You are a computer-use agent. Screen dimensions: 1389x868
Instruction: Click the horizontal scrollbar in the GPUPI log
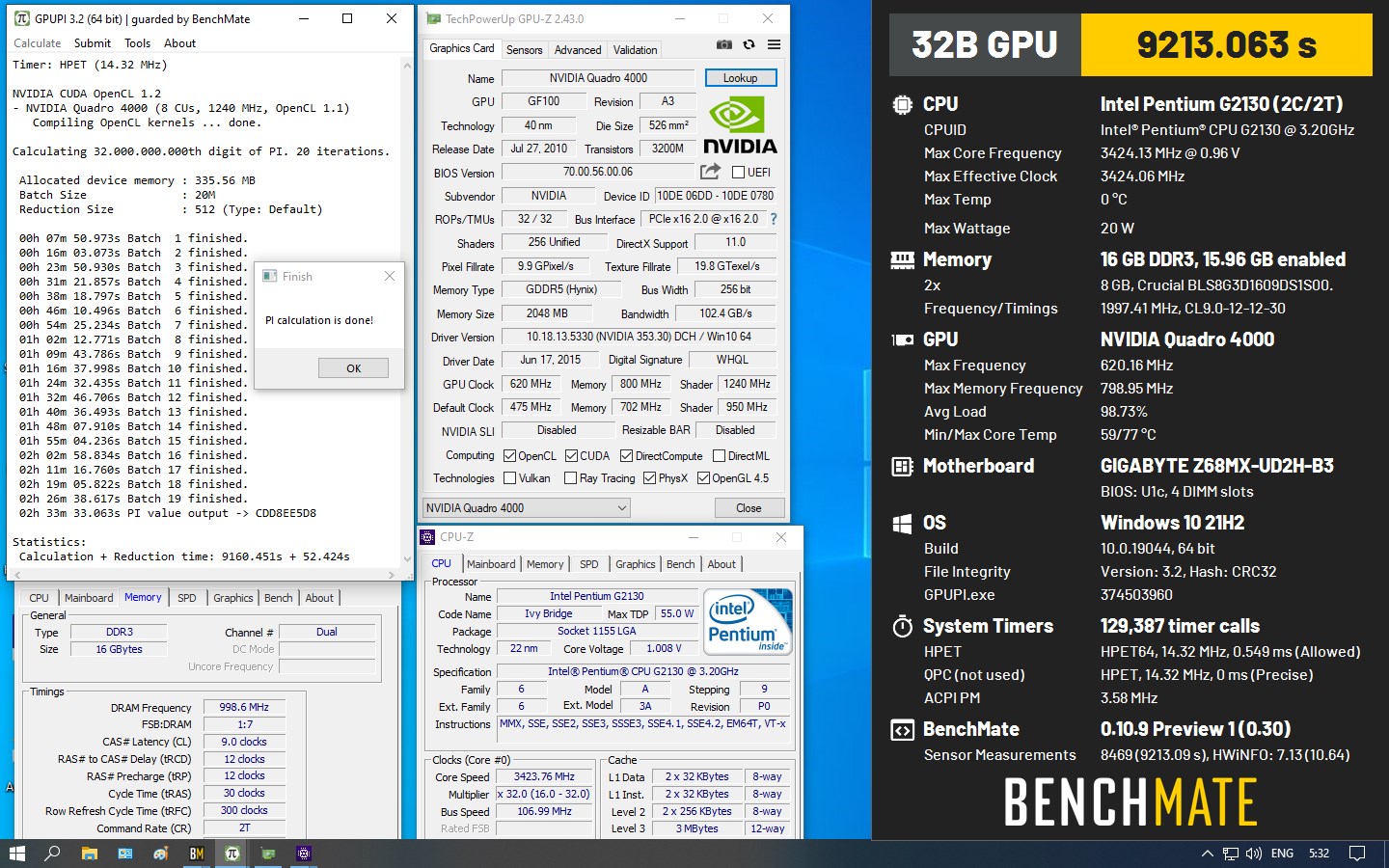[x=204, y=575]
